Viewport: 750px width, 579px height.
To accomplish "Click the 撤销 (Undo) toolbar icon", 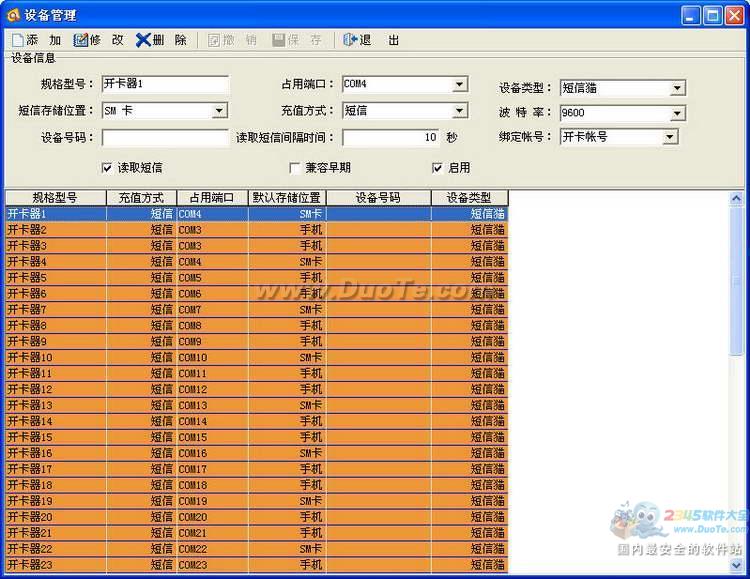I will point(213,40).
